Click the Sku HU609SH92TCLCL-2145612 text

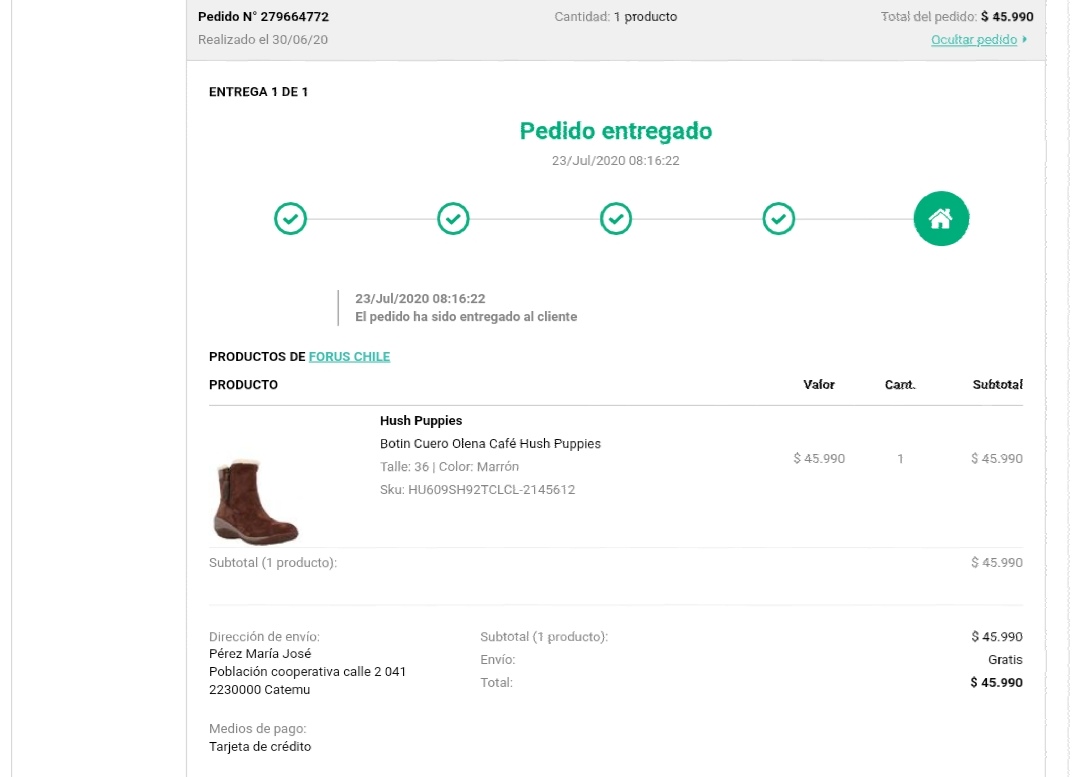point(477,490)
